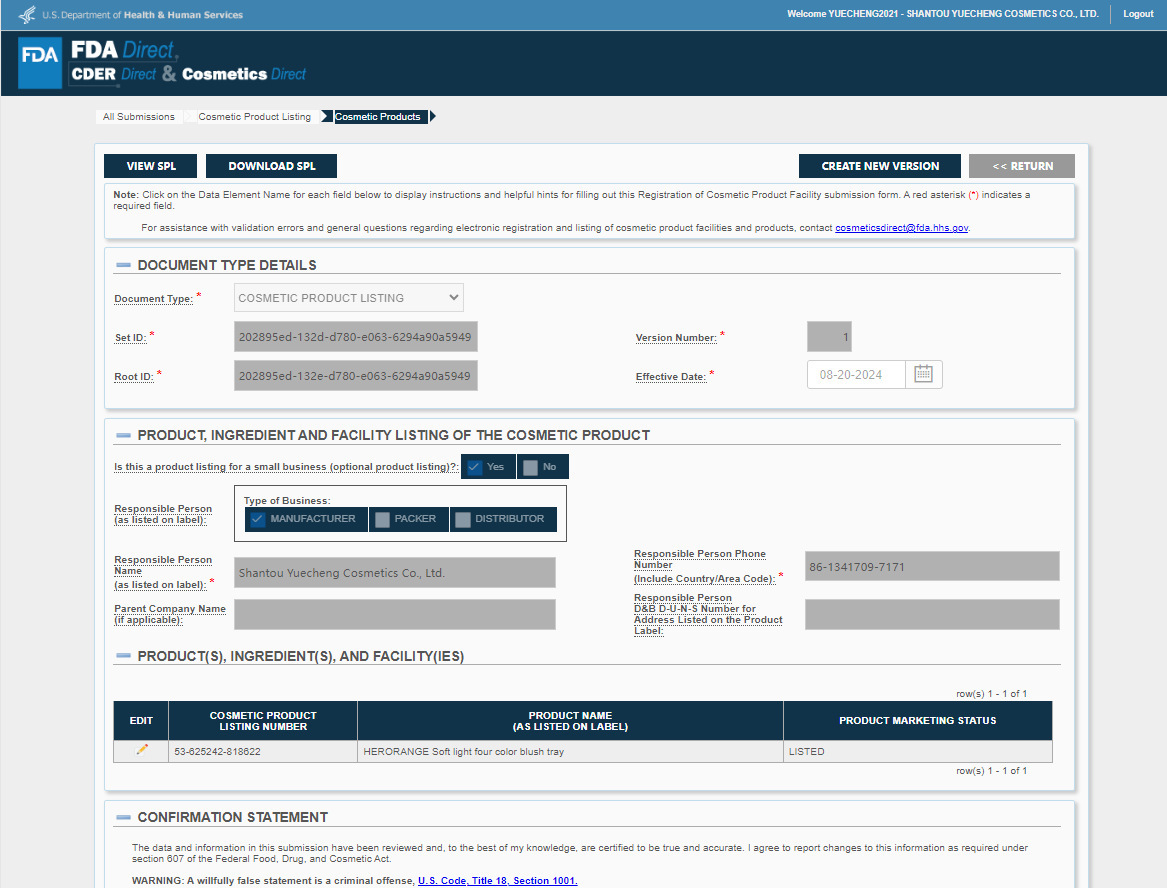Viewport: 1167px width, 888px height.
Task: Click the Responsible Person Phone Number field
Action: (932, 566)
